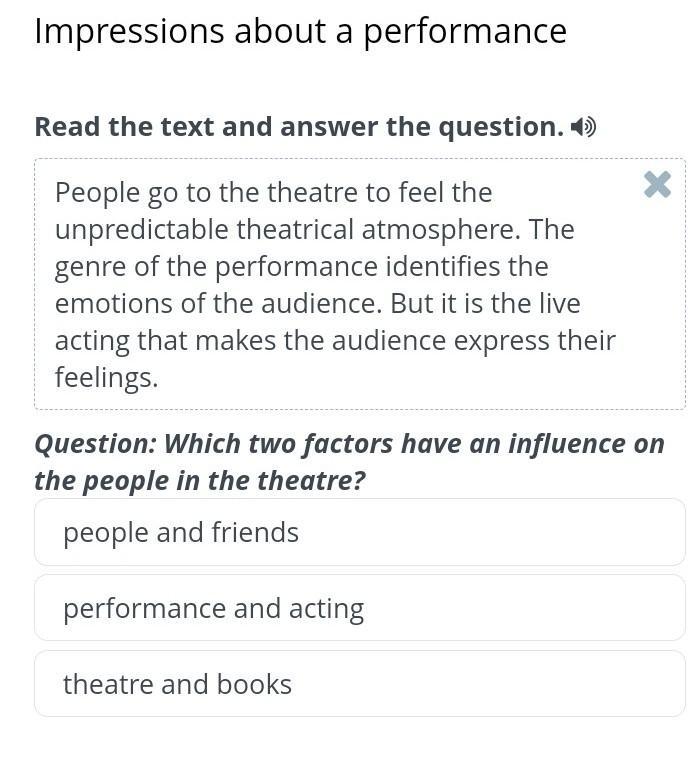698x757 pixels.
Task: Click the word "friends" in the first answer
Action: 254,532
